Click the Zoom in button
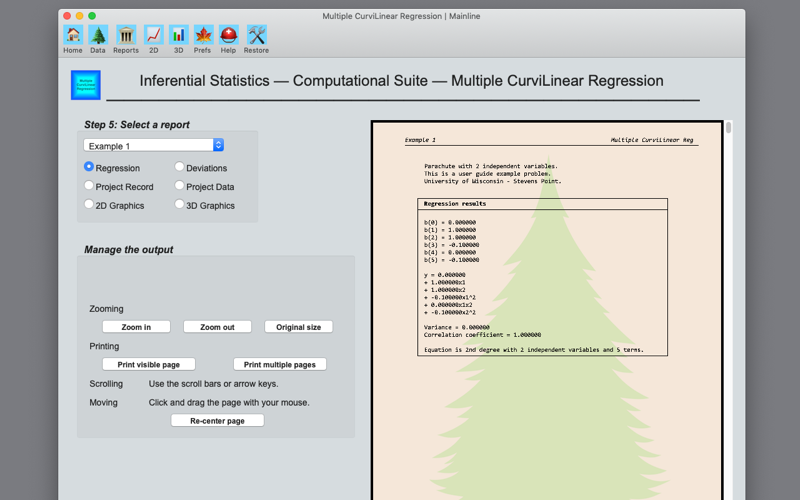Screen dimensions: 800x500 [136, 327]
